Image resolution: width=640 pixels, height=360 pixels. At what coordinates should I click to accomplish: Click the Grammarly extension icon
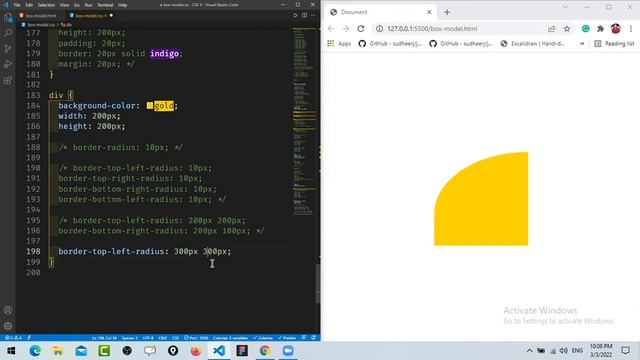click(x=586, y=29)
